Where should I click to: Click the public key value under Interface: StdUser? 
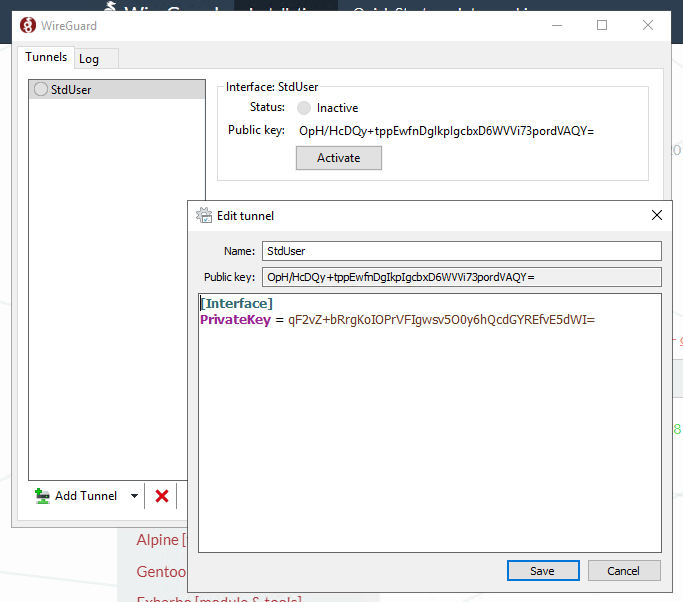(x=446, y=130)
